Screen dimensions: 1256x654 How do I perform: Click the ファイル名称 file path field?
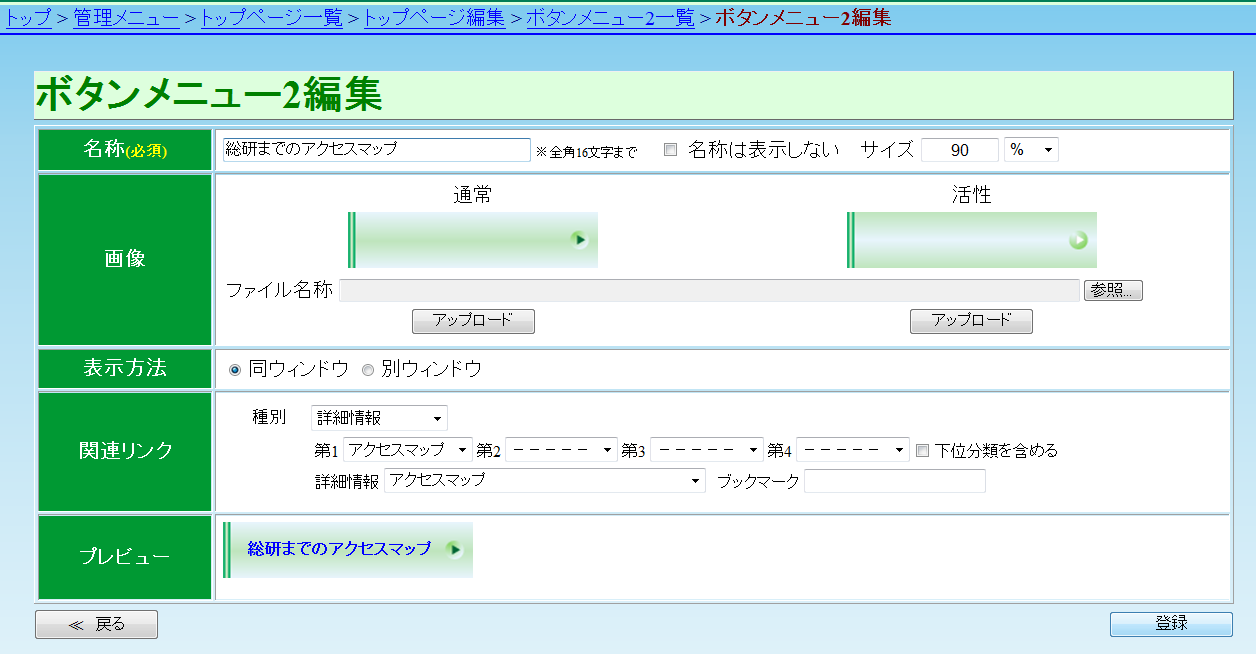(x=710, y=290)
